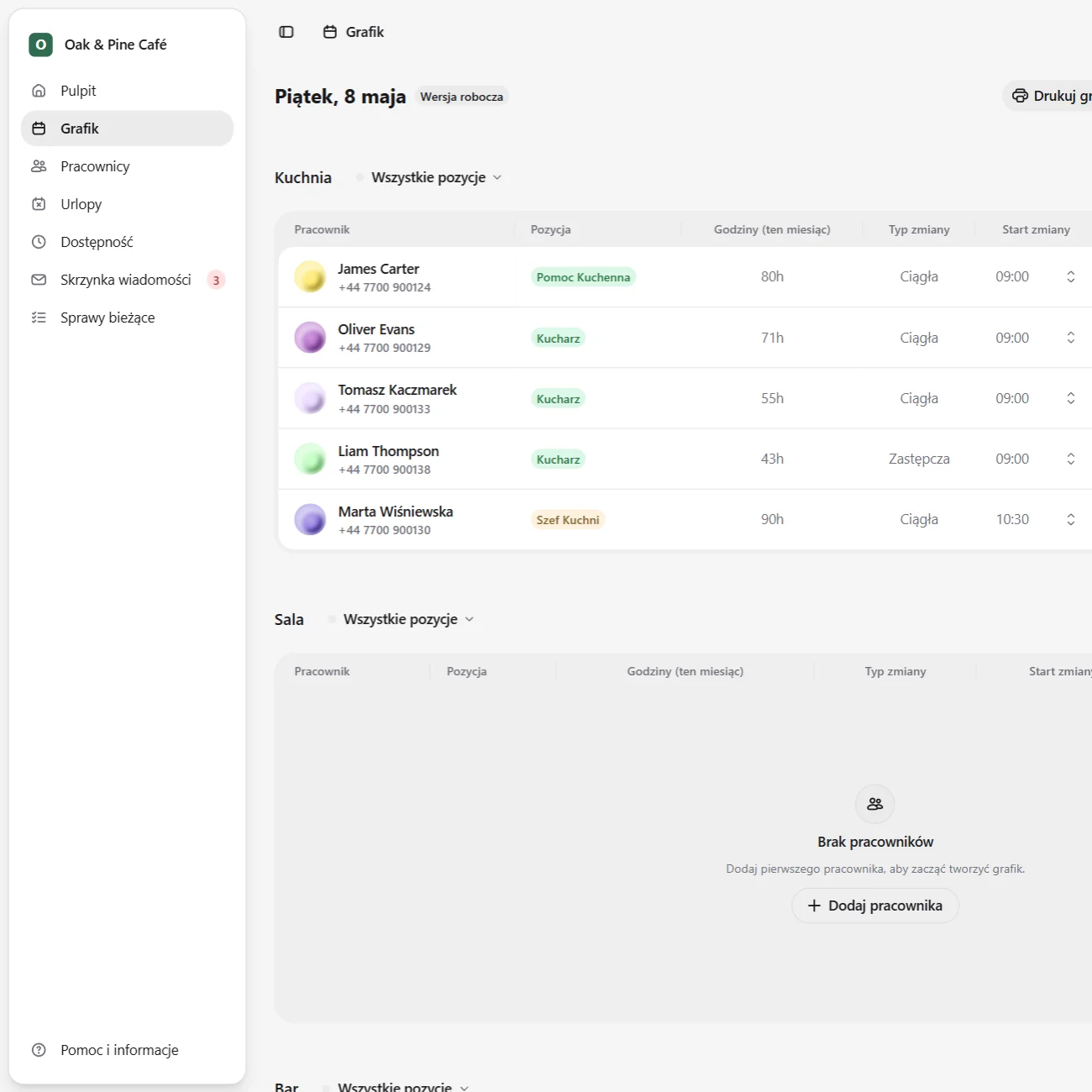This screenshot has height=1092, width=1092.
Task: Open Tomasz Kaczmarek's start time stepper
Action: [x=1071, y=398]
